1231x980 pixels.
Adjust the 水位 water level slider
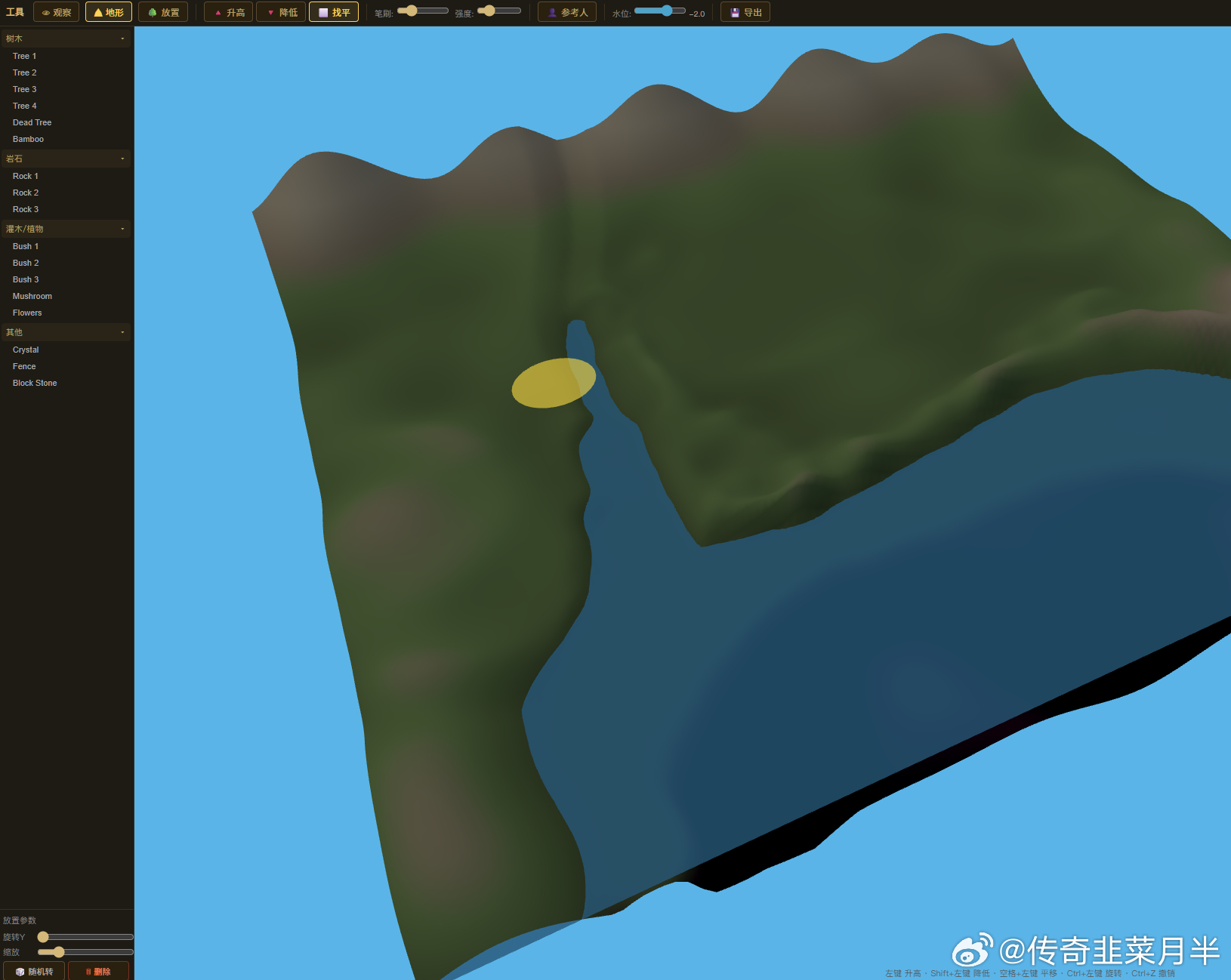(x=660, y=11)
